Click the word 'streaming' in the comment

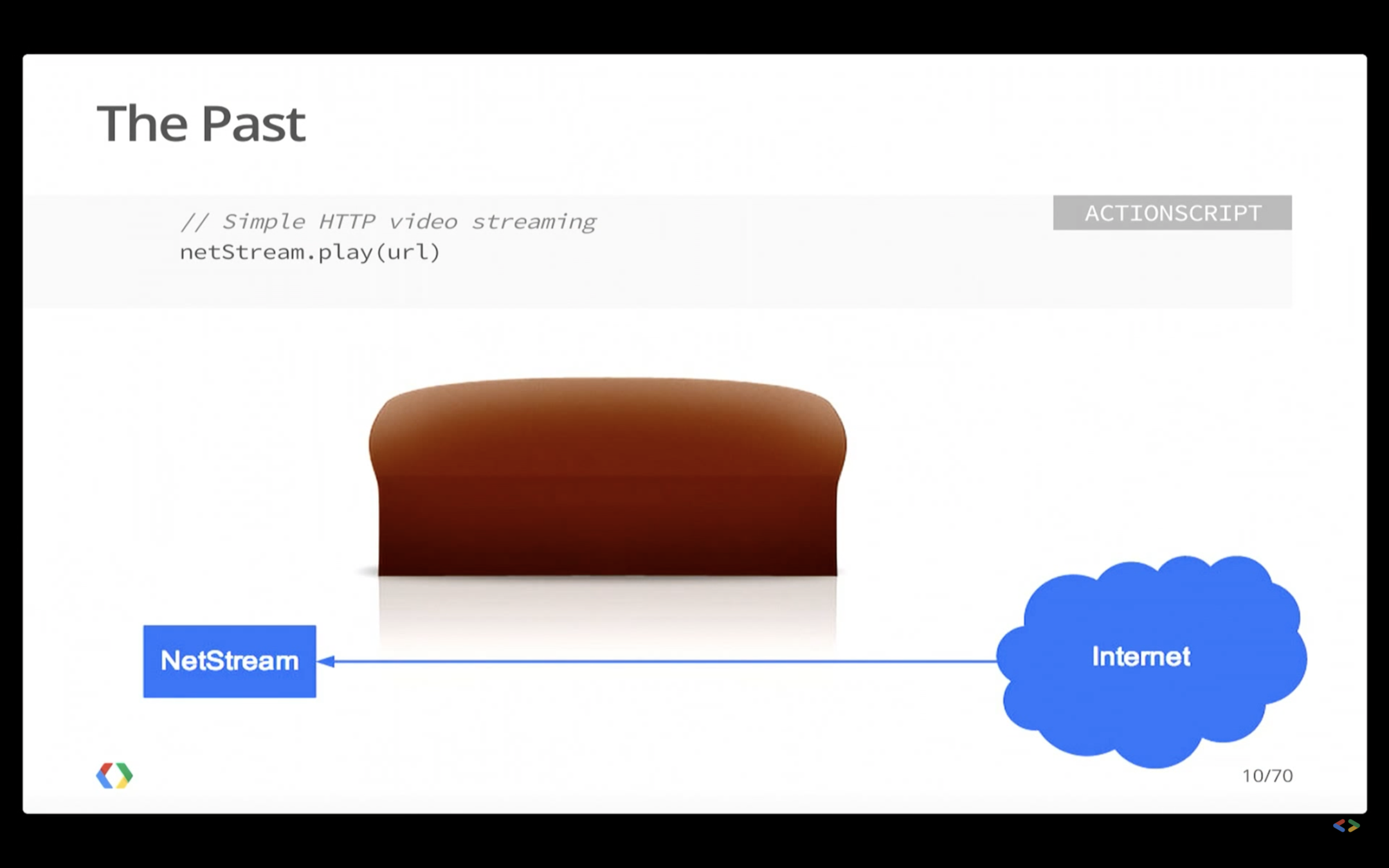pyautogui.click(x=534, y=222)
